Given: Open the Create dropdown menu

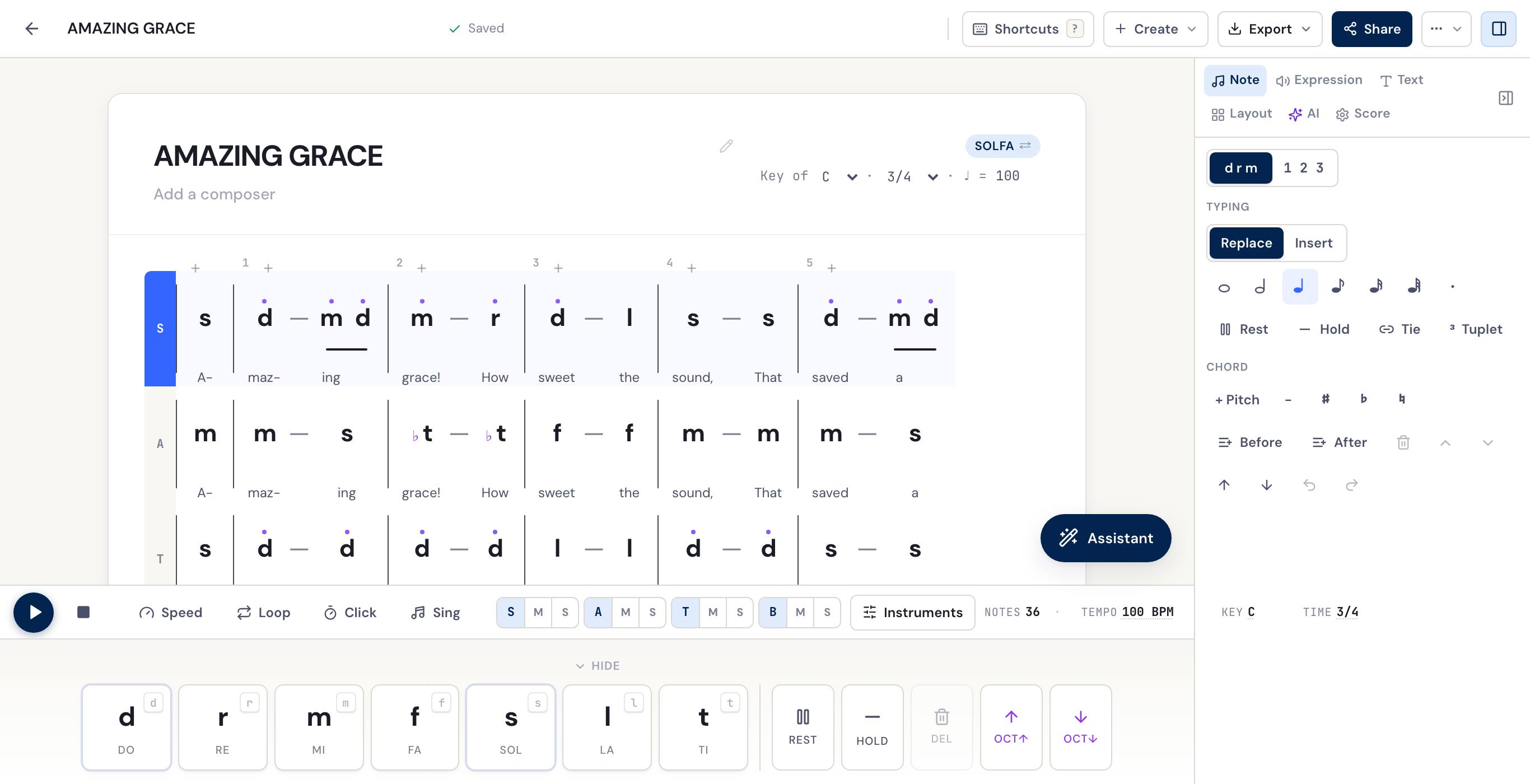Looking at the screenshot, I should click(x=1155, y=29).
